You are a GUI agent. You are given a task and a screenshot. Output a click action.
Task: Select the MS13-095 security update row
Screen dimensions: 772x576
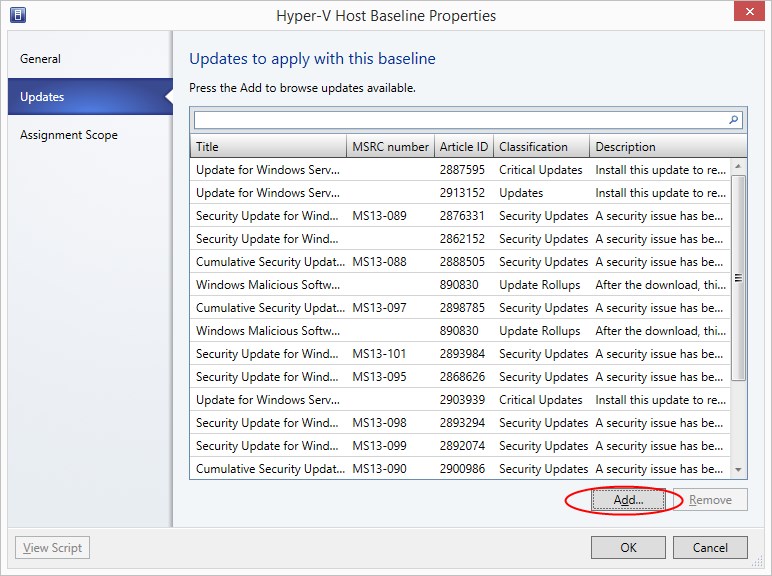460,377
